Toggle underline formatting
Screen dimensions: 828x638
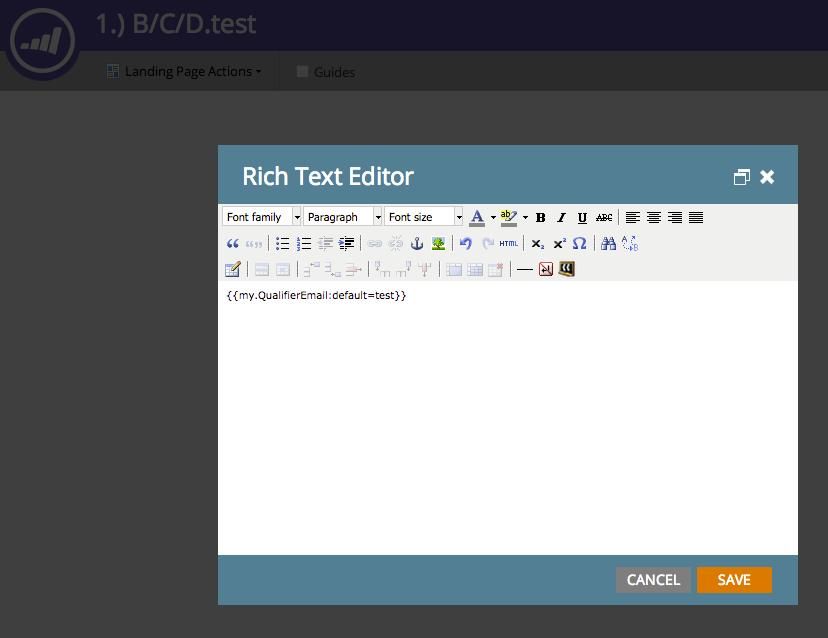(x=582, y=217)
